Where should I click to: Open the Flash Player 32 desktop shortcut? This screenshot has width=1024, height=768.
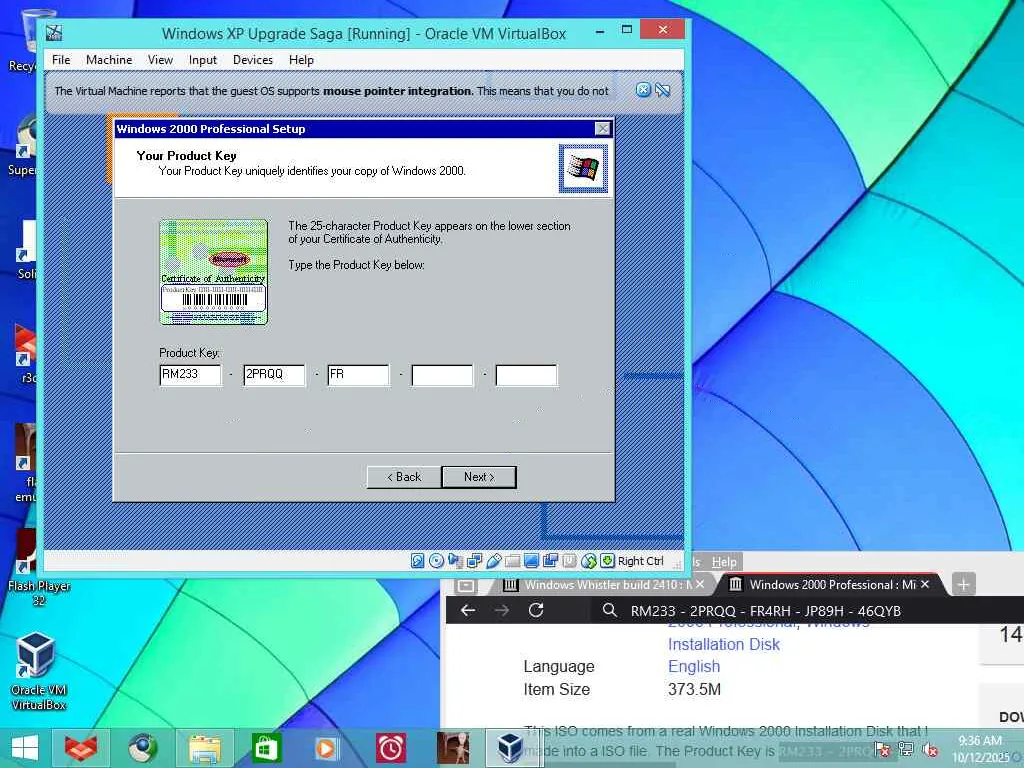point(39,568)
